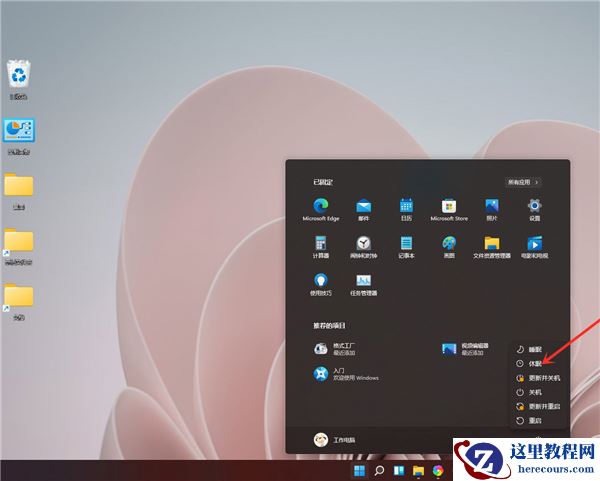Viewport: 600px width, 481px height.
Task: Click the 推荐的项目 Recommended heading
Action: [329, 326]
